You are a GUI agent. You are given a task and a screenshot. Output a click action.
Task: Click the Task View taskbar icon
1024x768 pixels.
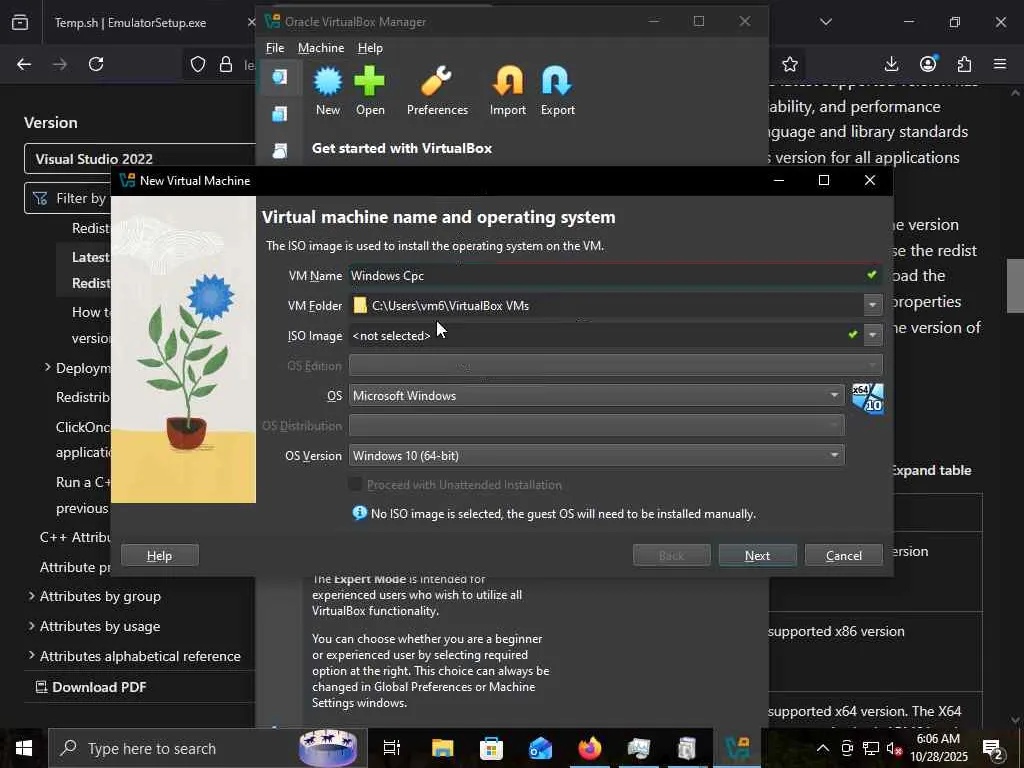(x=392, y=748)
